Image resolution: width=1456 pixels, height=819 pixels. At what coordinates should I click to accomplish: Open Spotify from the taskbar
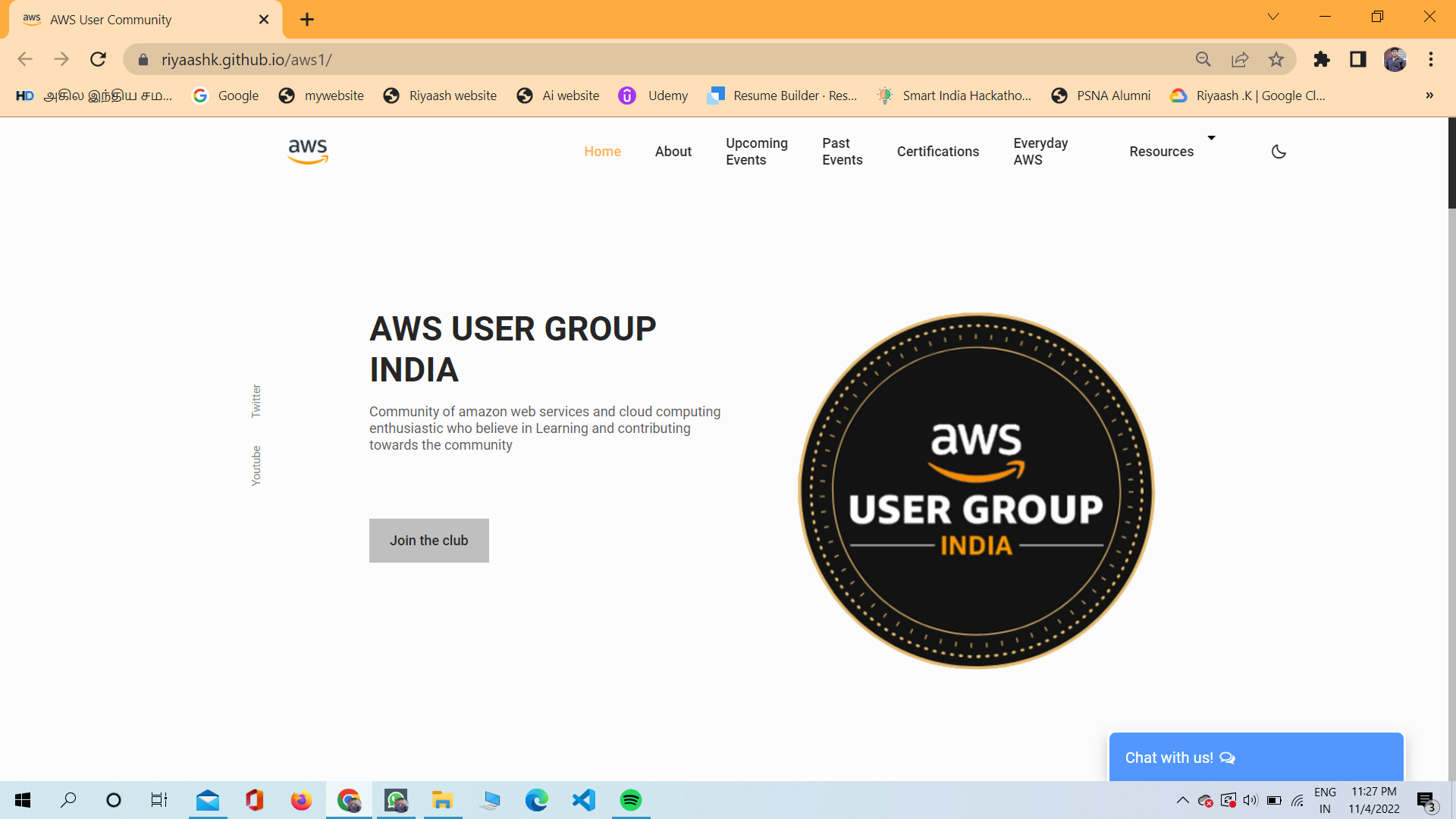click(x=630, y=800)
